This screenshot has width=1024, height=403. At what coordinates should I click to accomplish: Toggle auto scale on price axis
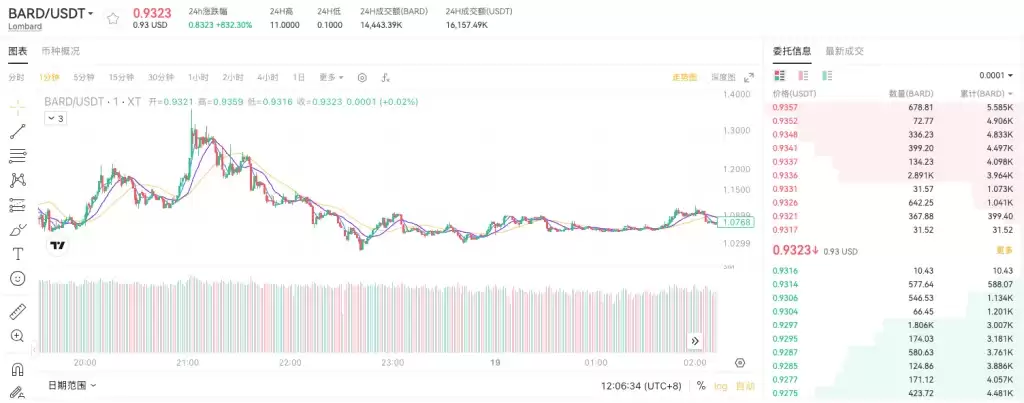745,385
